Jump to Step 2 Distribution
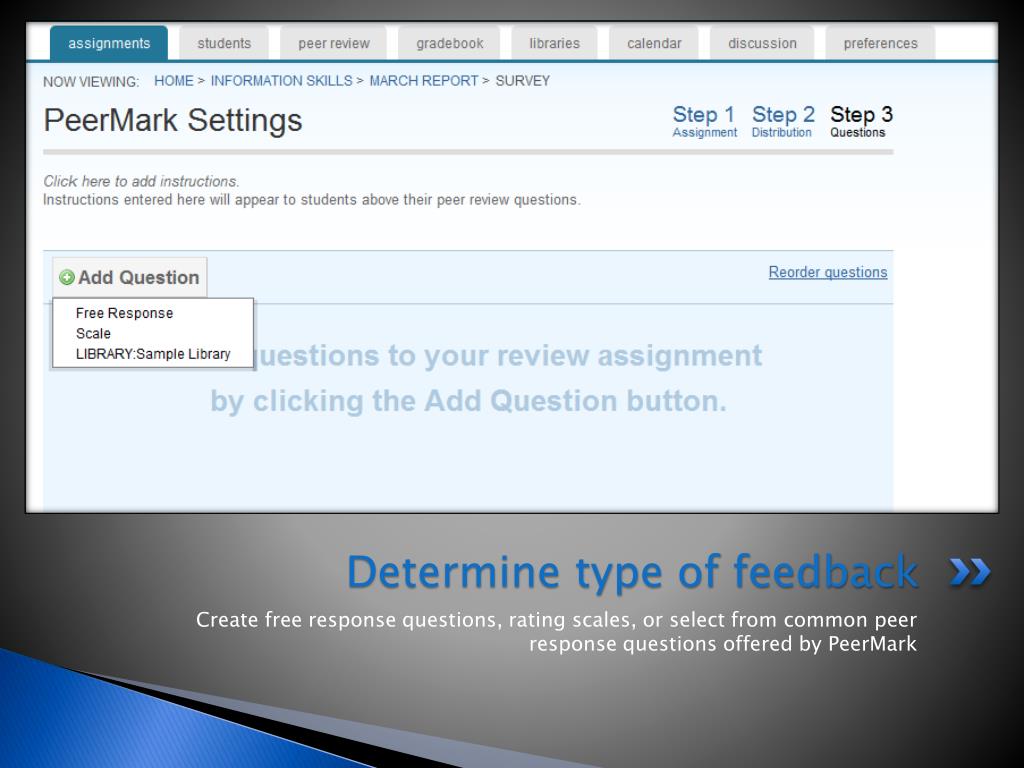This screenshot has height=768, width=1024. click(x=782, y=121)
